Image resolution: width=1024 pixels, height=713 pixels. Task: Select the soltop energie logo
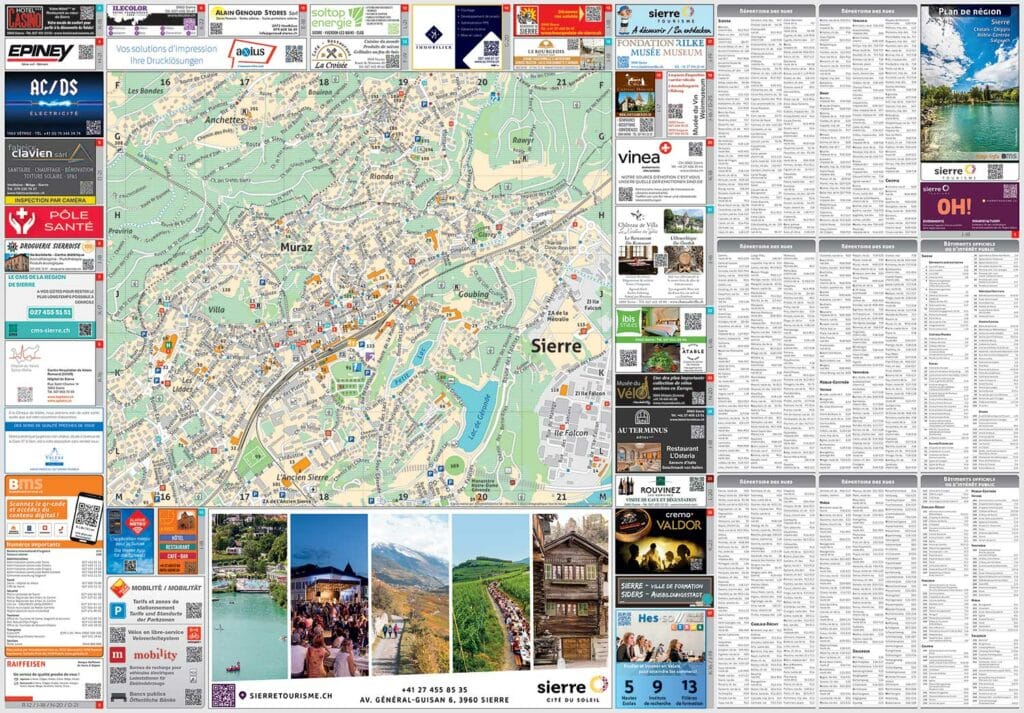point(337,18)
